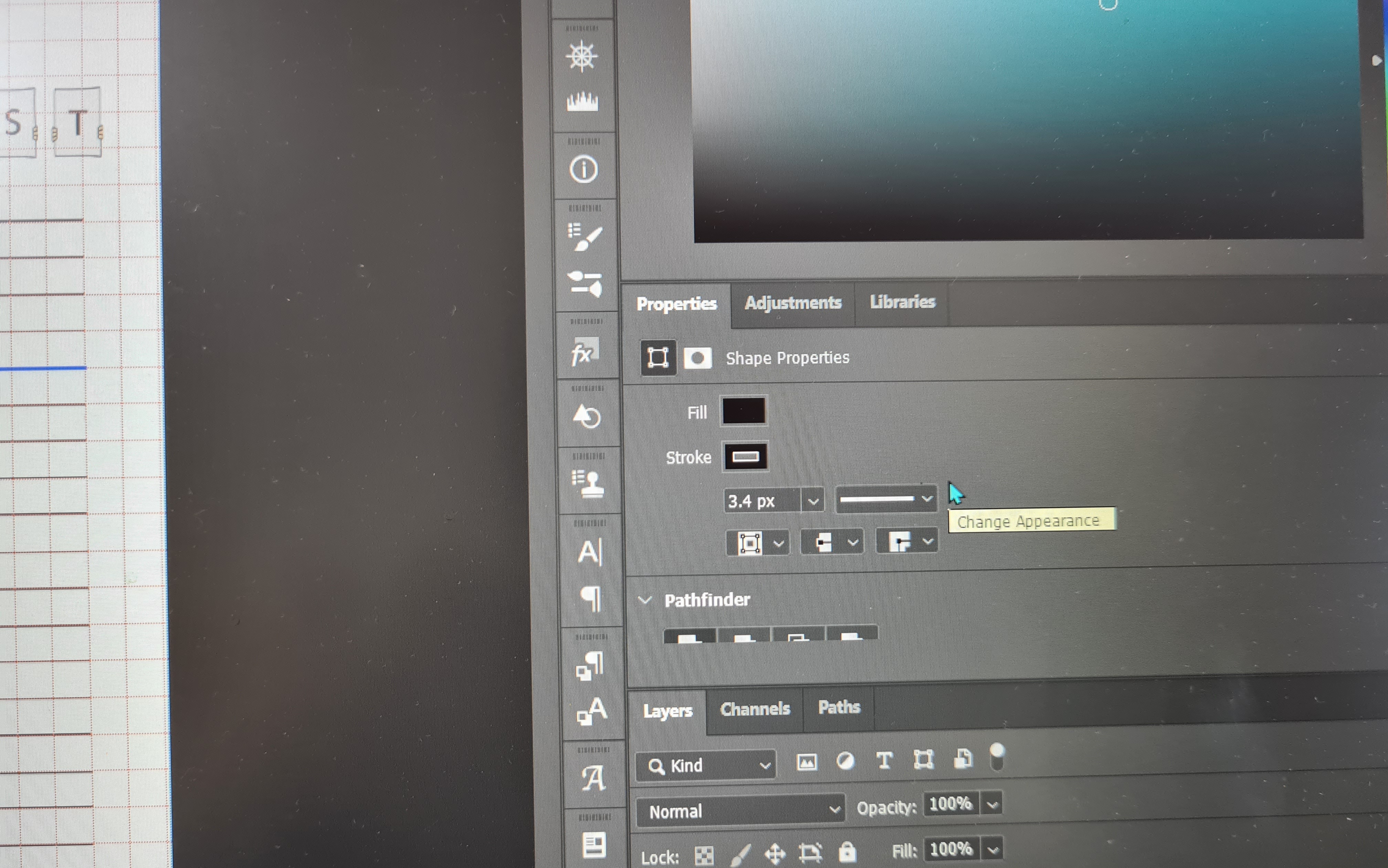Image resolution: width=1388 pixels, height=868 pixels.
Task: Open the Histogram panel icon
Action: coord(582,102)
